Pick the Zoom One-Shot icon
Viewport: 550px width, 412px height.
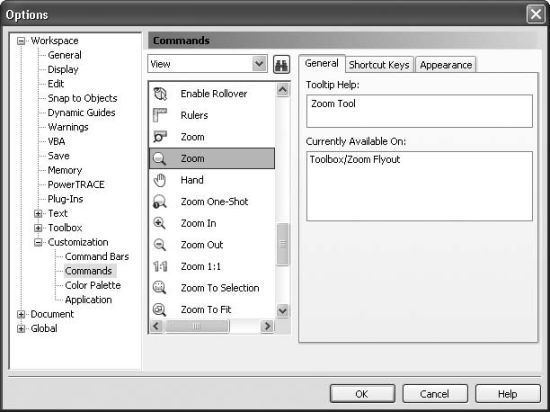point(160,202)
